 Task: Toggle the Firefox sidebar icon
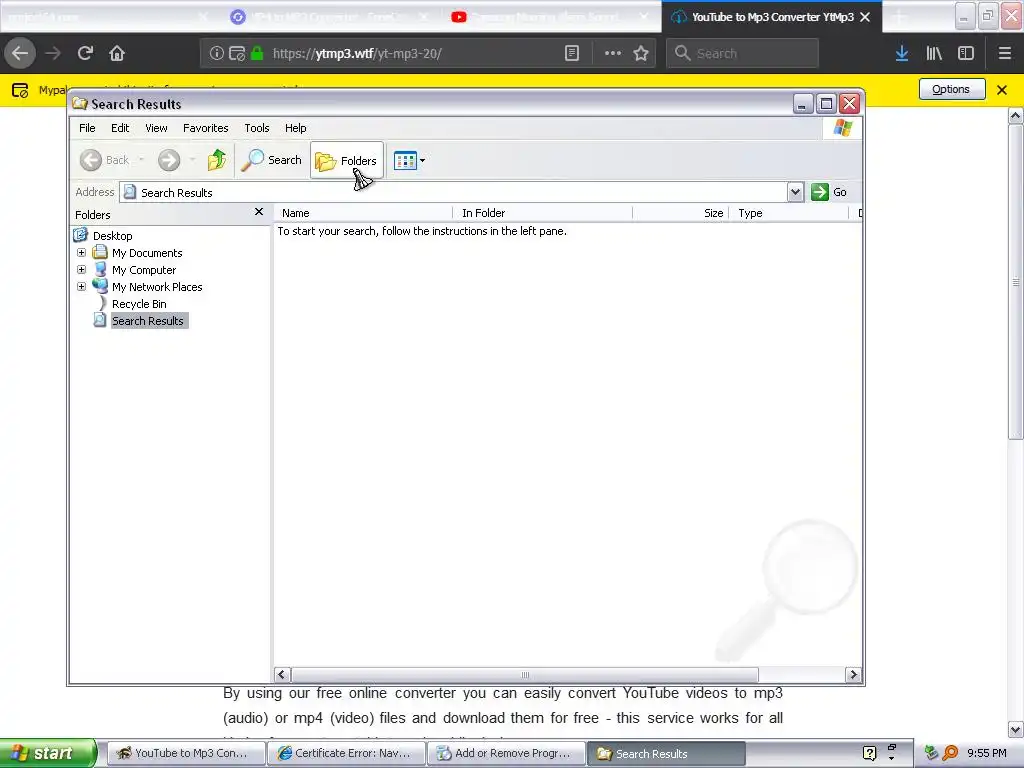coord(966,54)
